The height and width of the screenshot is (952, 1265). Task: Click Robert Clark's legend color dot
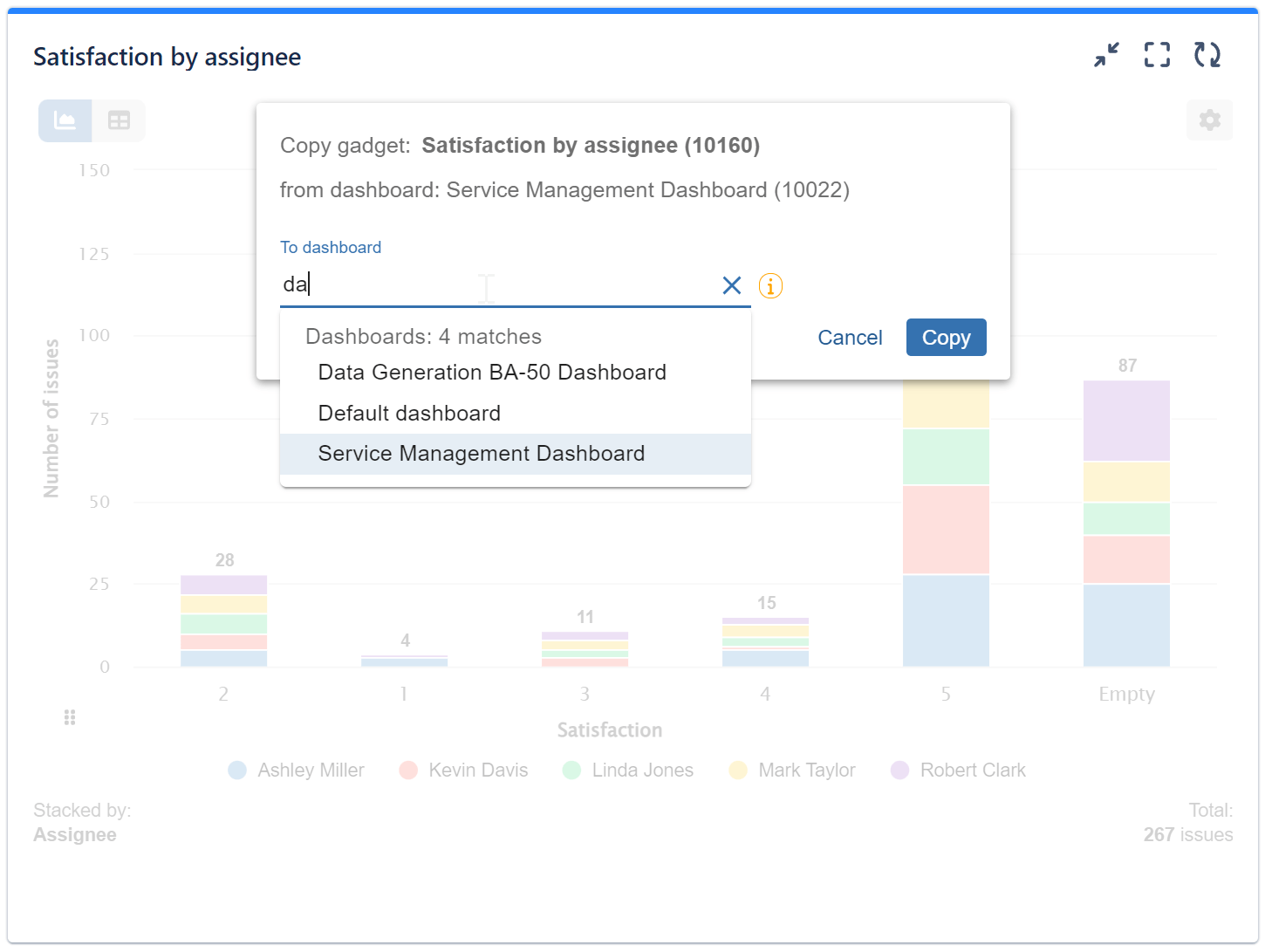[899, 770]
